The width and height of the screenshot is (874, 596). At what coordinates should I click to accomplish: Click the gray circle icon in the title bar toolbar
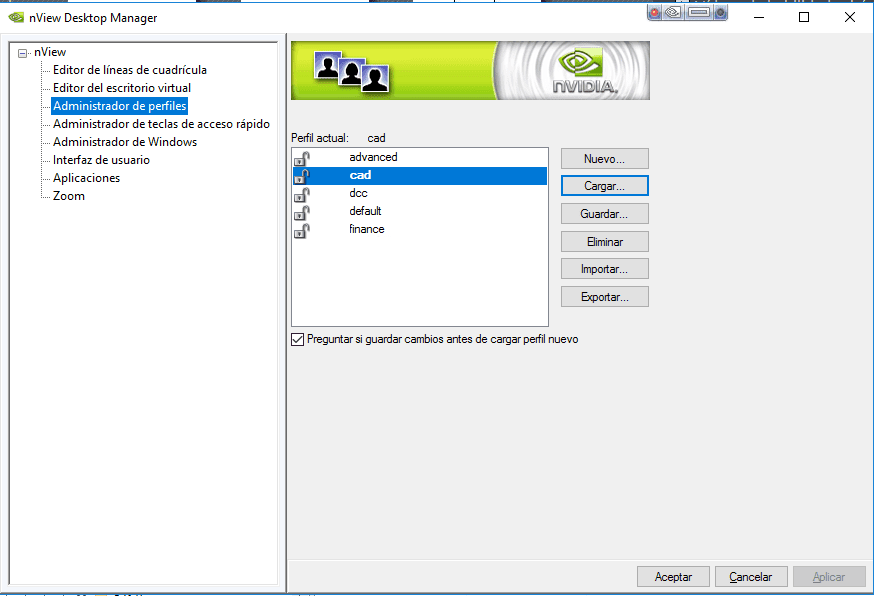(720, 12)
